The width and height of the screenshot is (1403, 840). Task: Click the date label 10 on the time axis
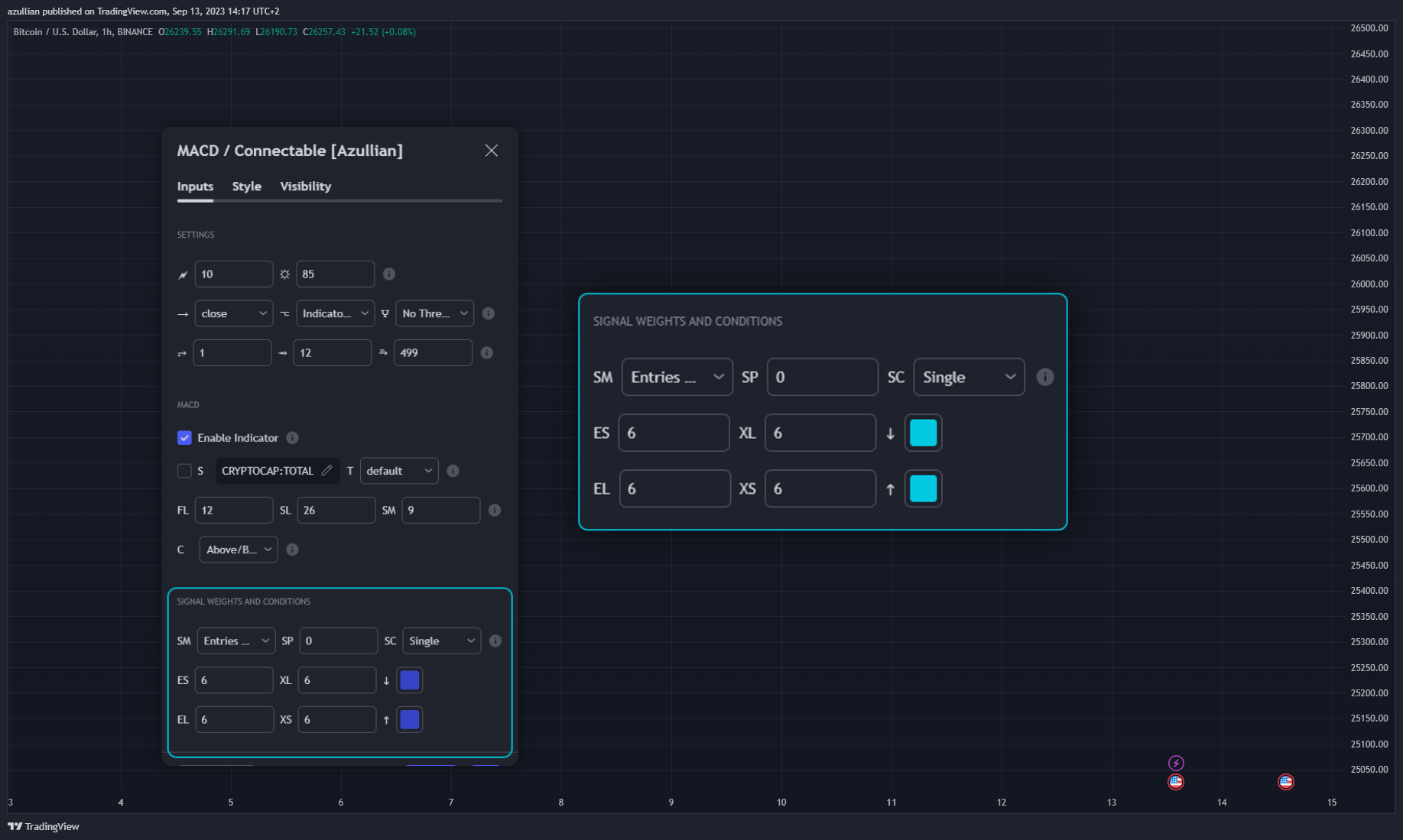[x=781, y=802]
